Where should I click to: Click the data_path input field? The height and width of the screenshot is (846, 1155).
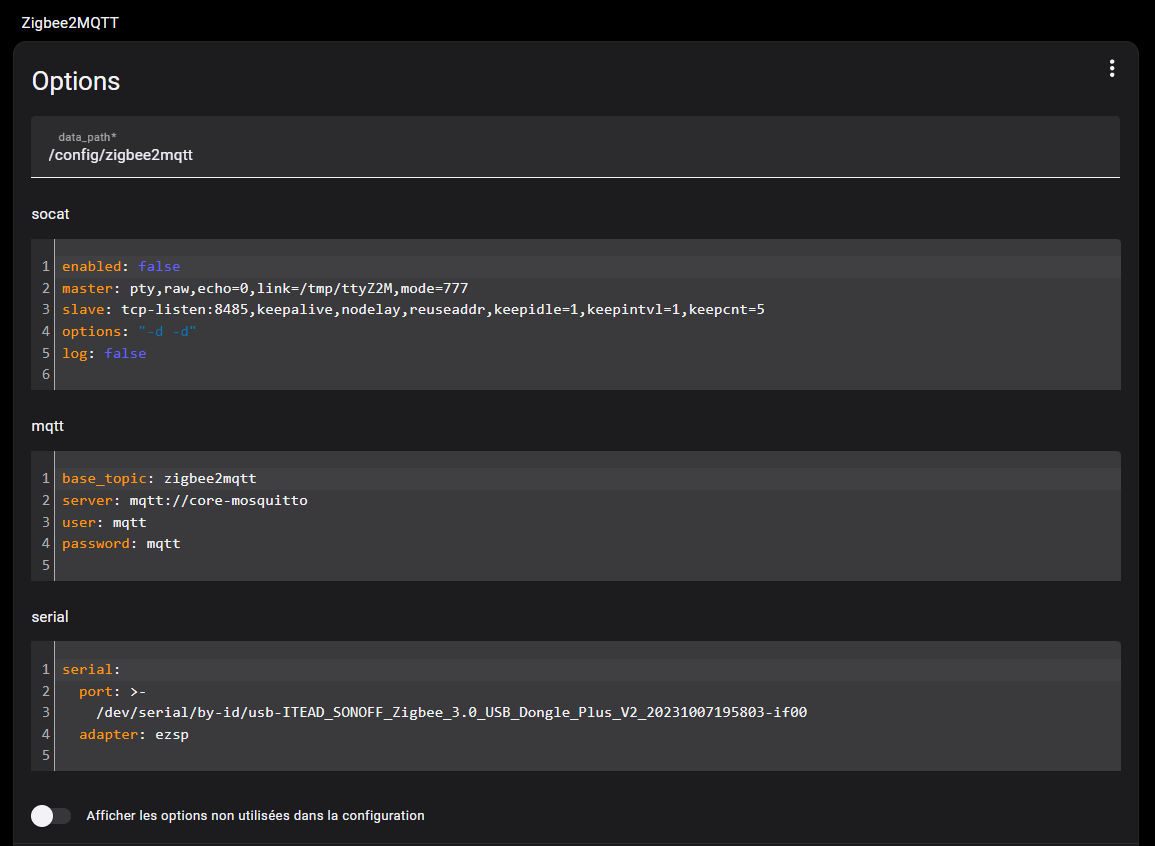(575, 147)
